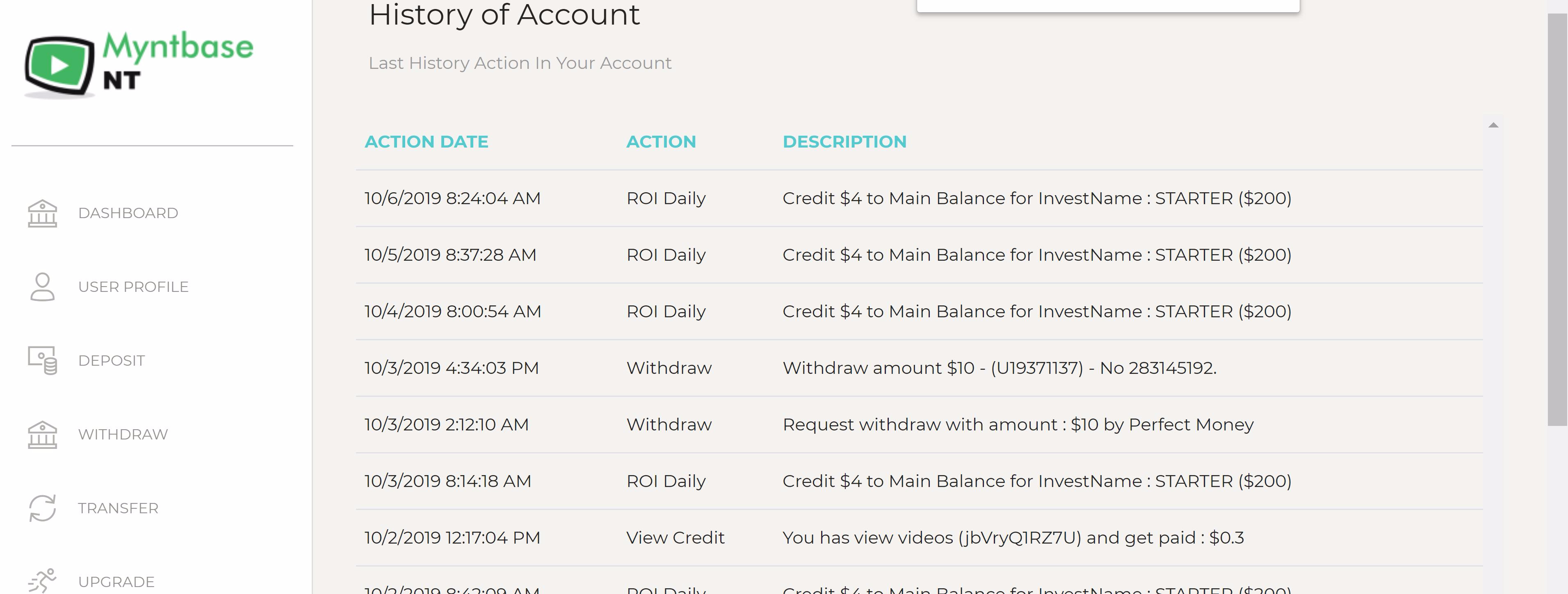Go to the DEPOSIT page
Screen dimensions: 1568x594
click(112, 360)
